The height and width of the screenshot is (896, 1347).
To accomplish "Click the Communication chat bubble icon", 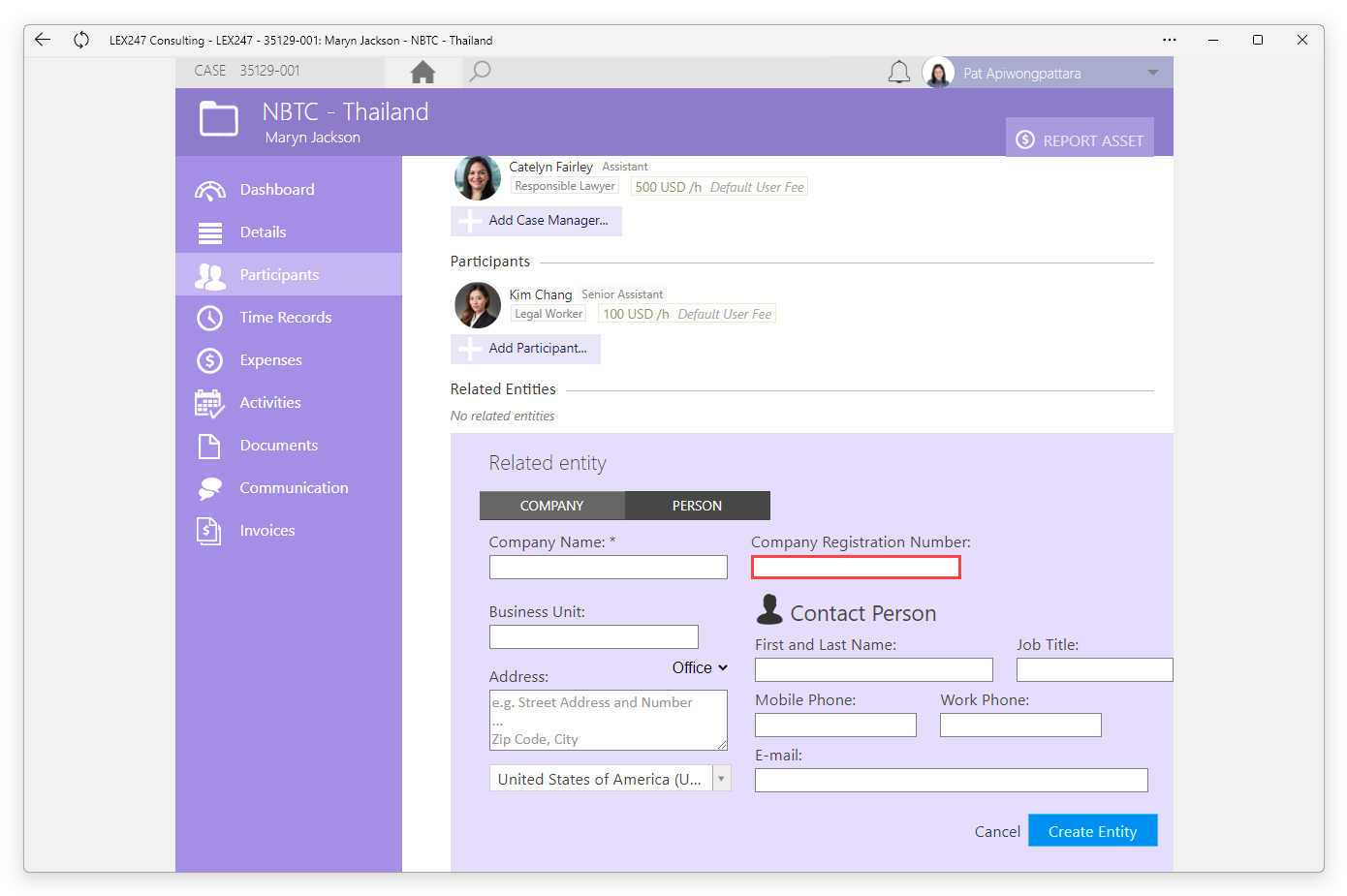I will pos(210,488).
